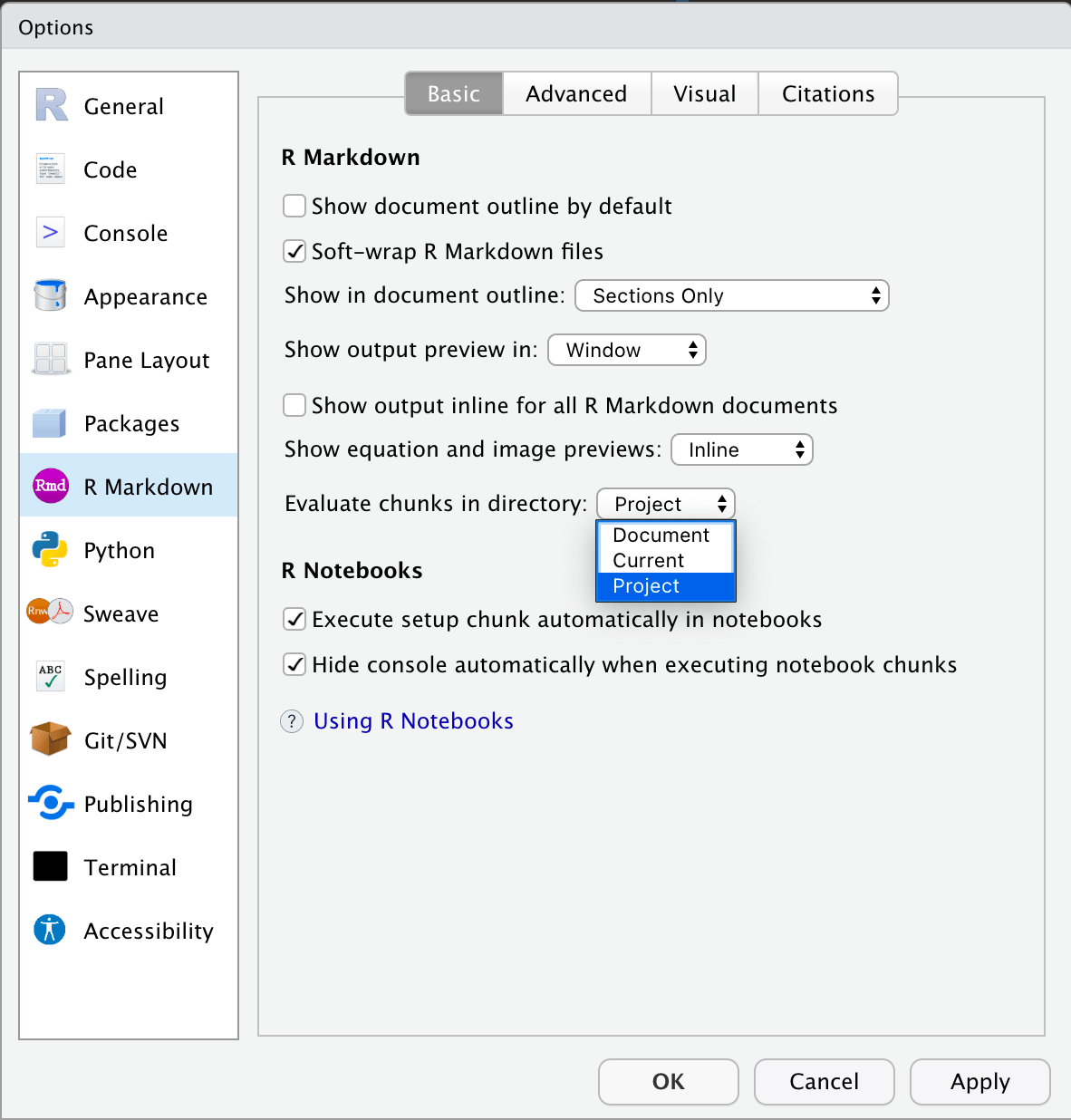Screen dimensions: 1071x1120
Task: Click the Apply button
Action: click(x=980, y=1082)
